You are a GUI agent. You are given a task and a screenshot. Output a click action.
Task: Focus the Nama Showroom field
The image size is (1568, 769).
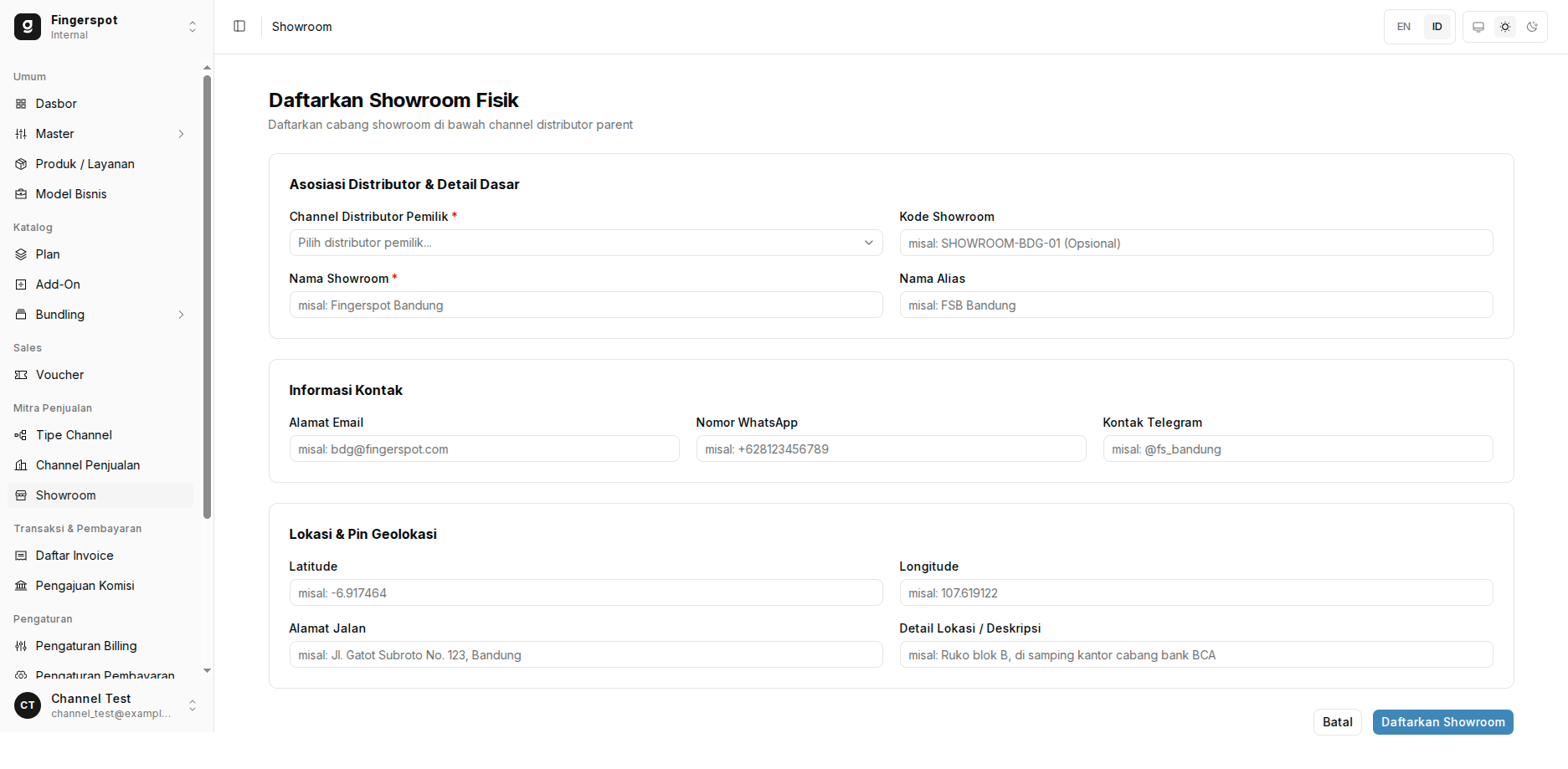[586, 305]
